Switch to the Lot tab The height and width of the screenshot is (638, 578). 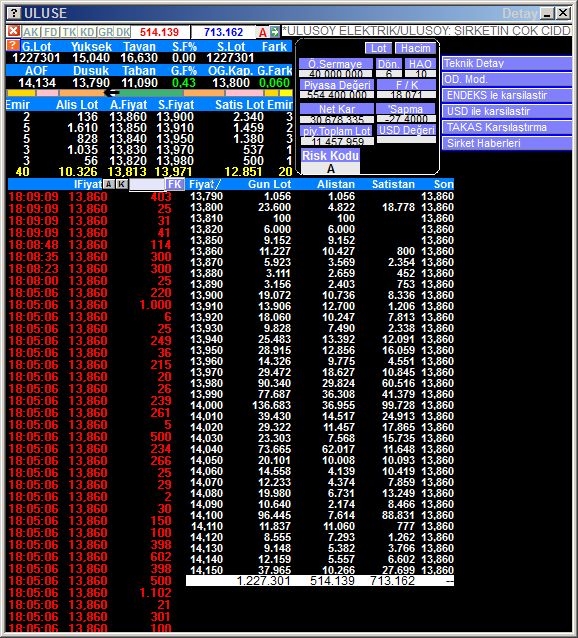378,48
